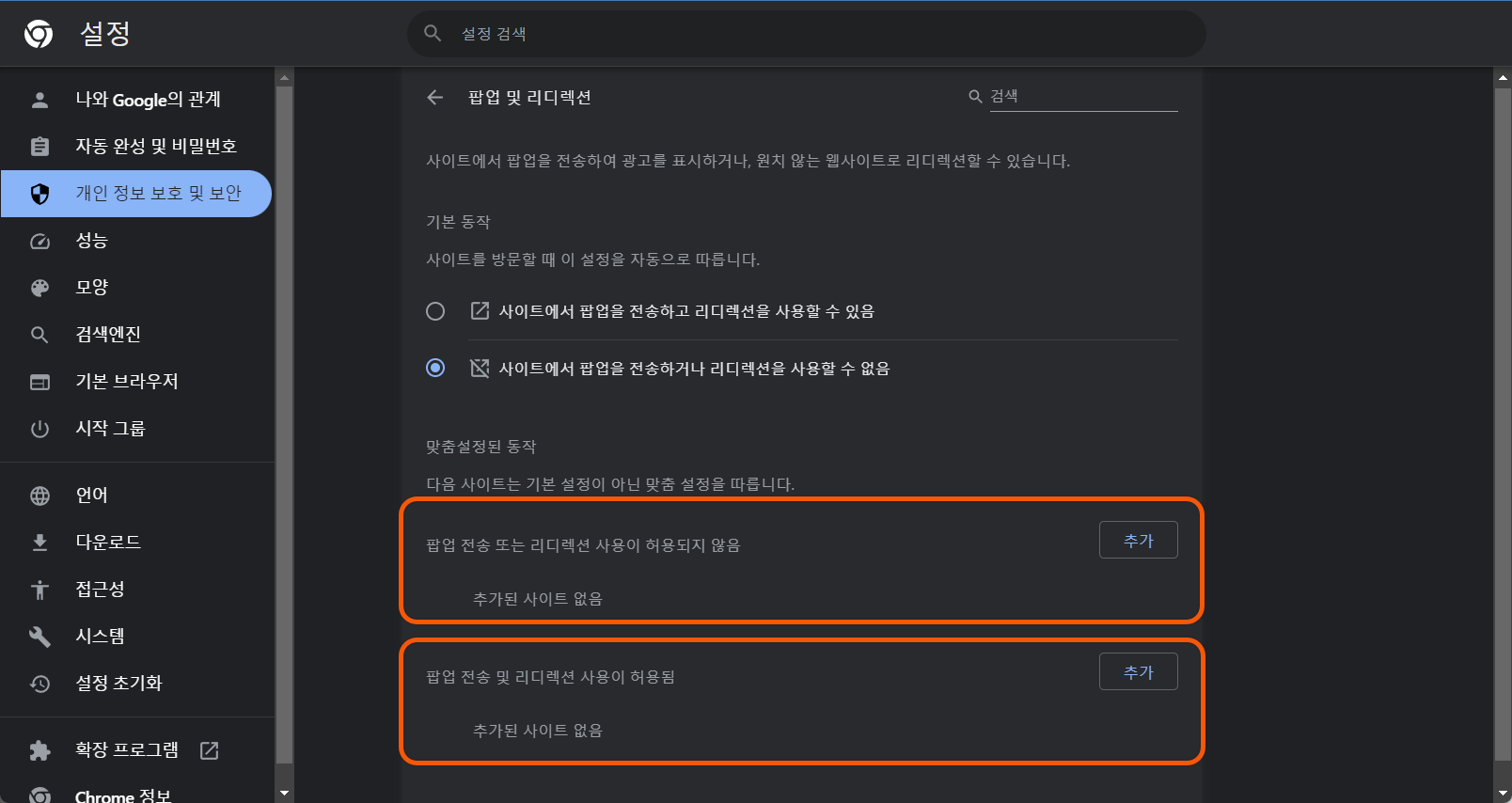Click 추가된 사이트 없음 under the allowed list
The width and height of the screenshot is (1512, 803).
point(538,731)
